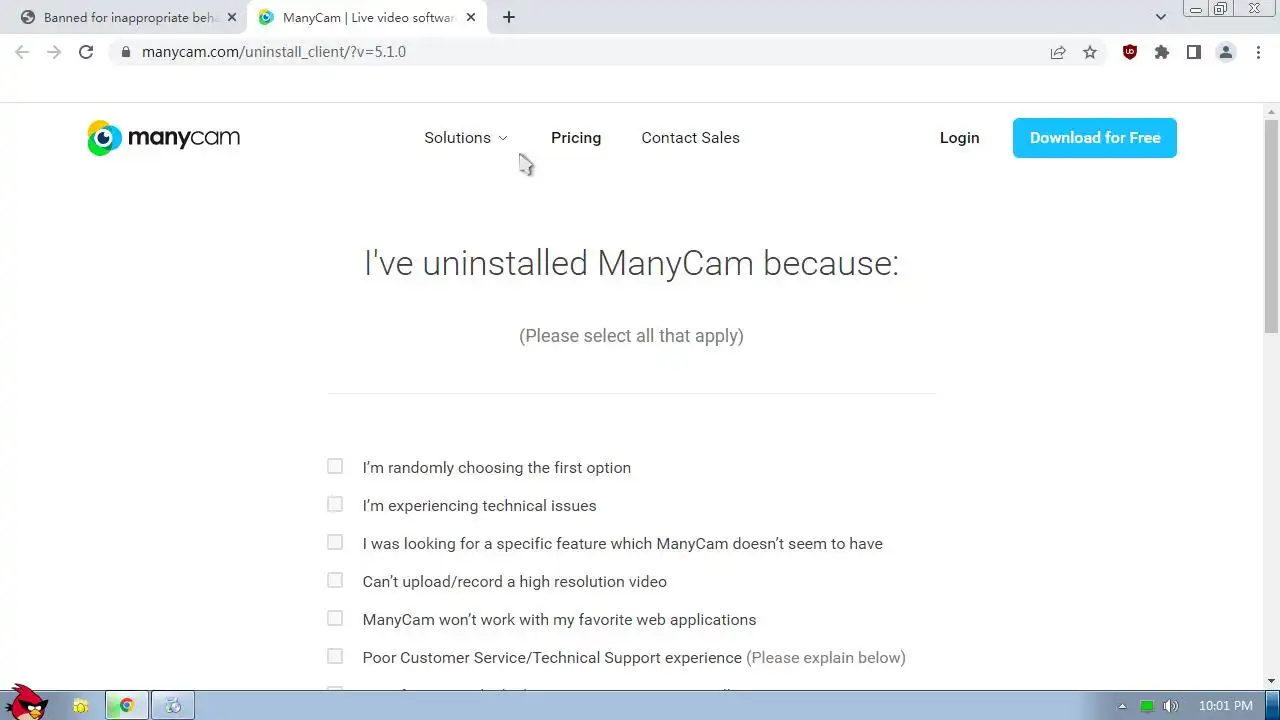This screenshot has width=1280, height=720.
Task: Open the Pricing page
Action: [x=576, y=138]
